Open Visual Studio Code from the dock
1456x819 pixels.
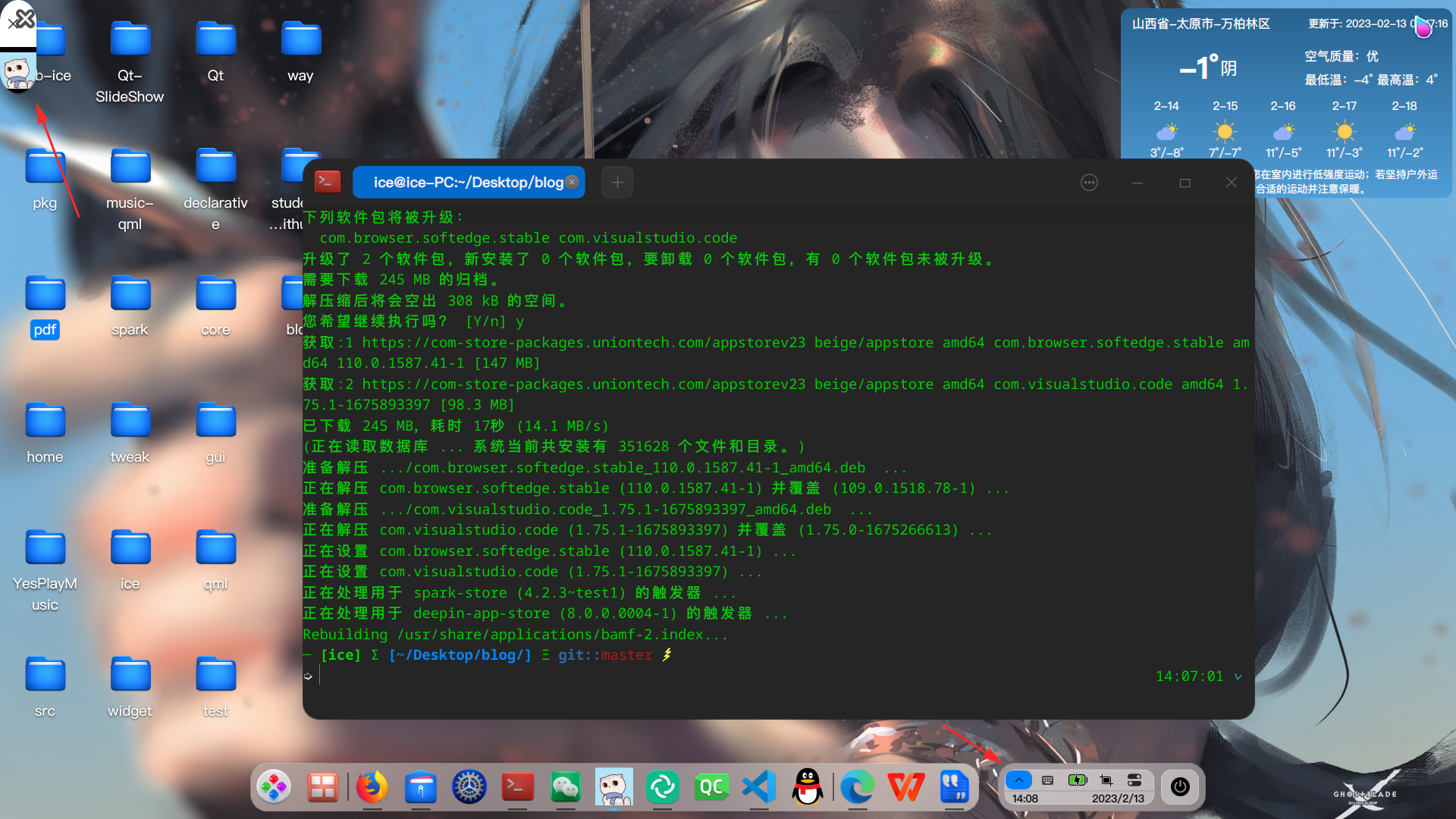[x=759, y=787]
